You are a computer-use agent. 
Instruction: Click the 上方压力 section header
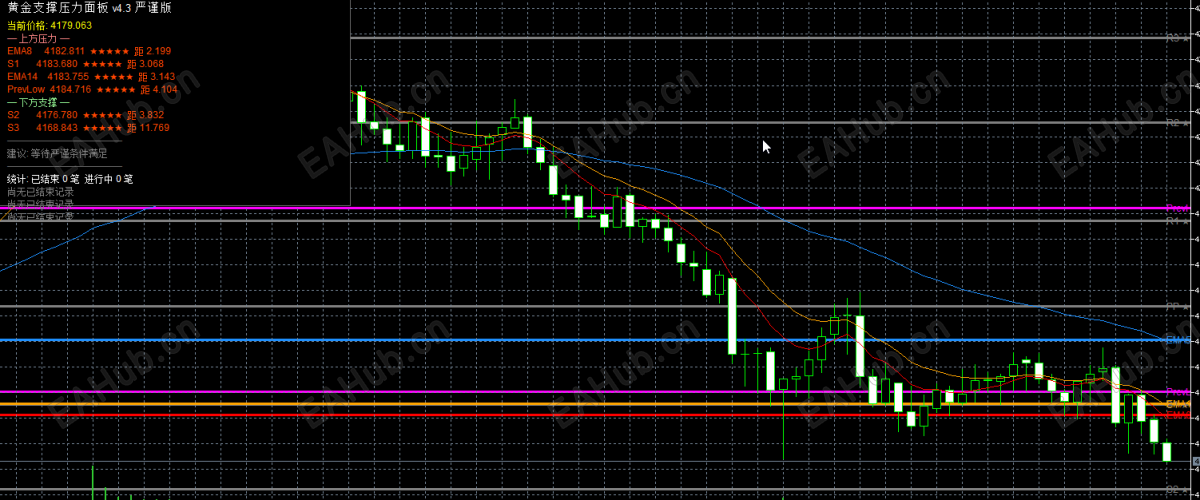pyautogui.click(x=38, y=38)
